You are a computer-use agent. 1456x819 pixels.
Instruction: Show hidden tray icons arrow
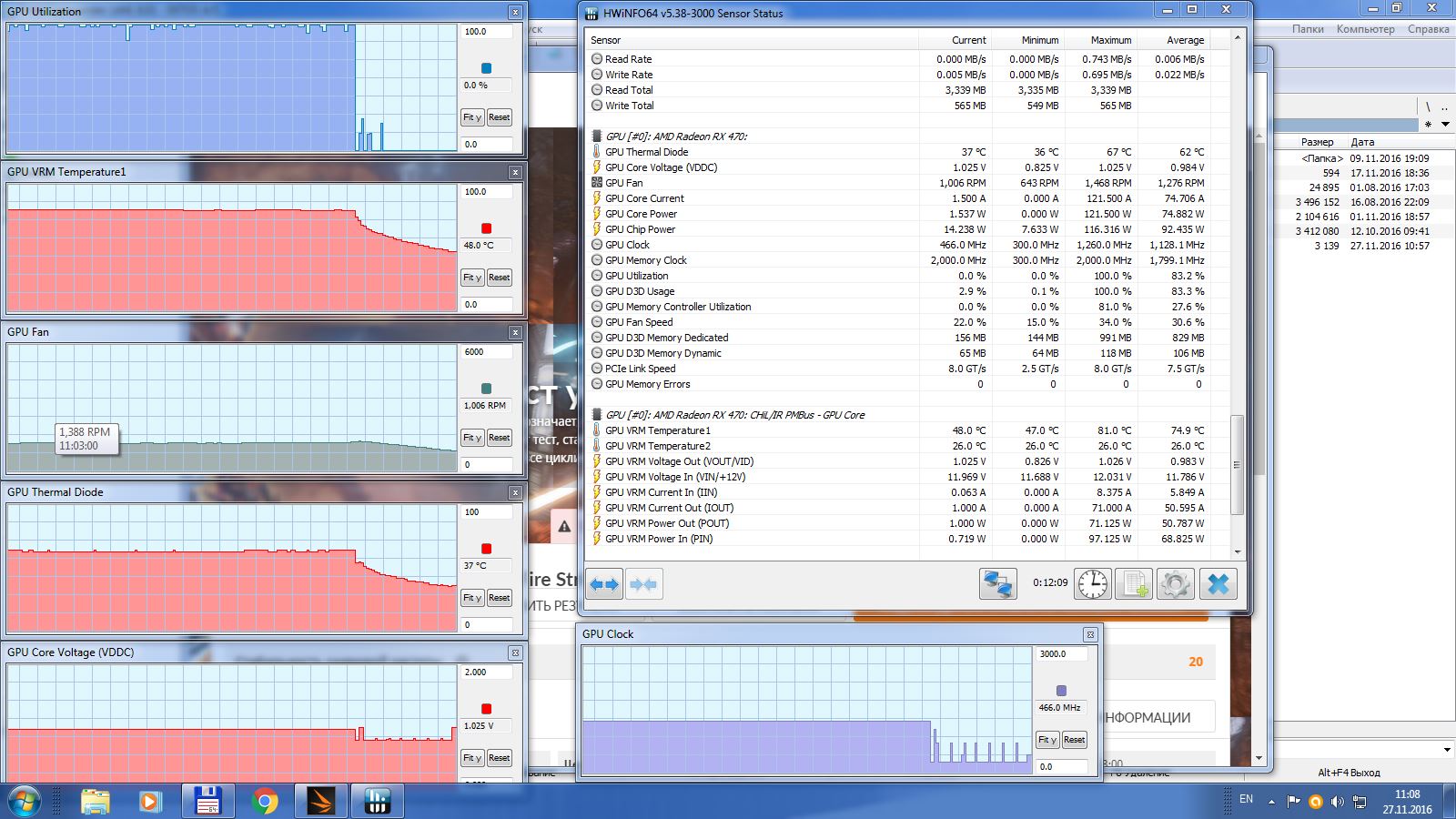pos(1270,801)
